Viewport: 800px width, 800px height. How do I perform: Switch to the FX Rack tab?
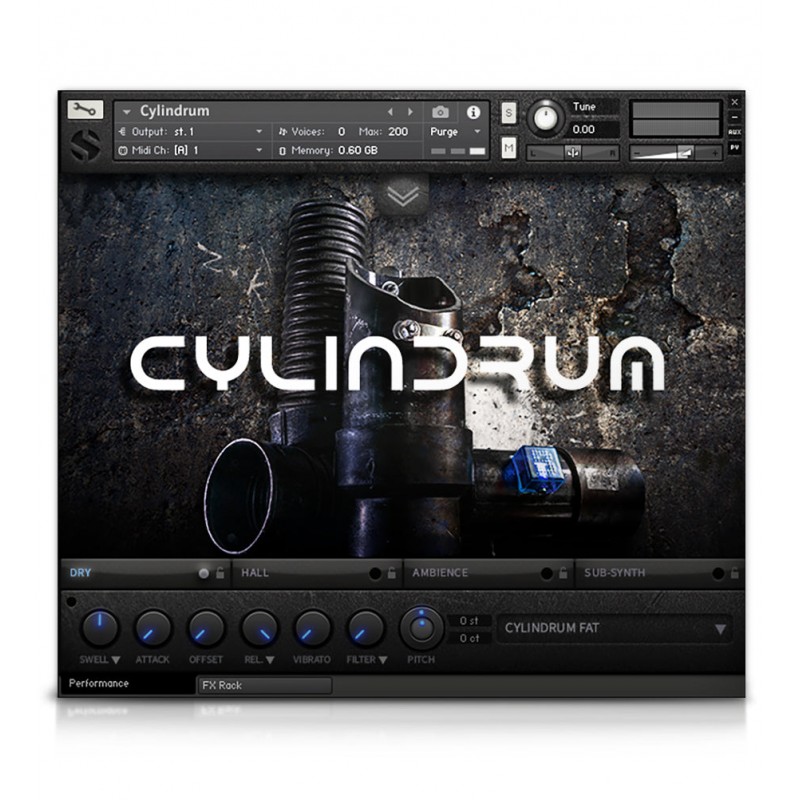(x=264, y=686)
